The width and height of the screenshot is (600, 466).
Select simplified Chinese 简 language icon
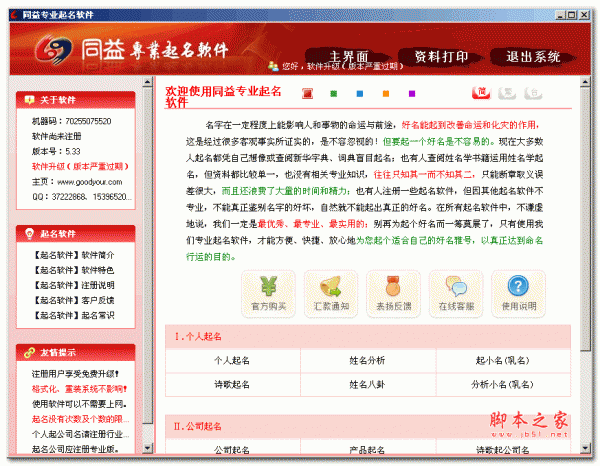pyautogui.click(x=481, y=93)
